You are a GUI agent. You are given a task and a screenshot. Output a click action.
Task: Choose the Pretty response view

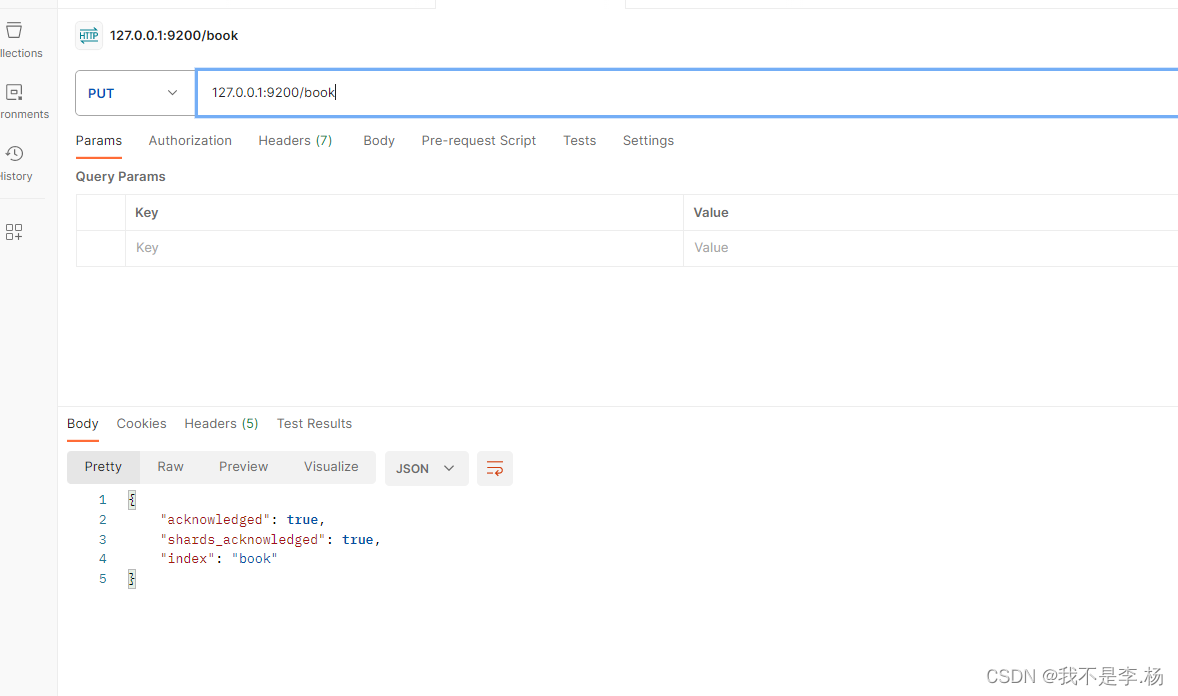pos(103,467)
